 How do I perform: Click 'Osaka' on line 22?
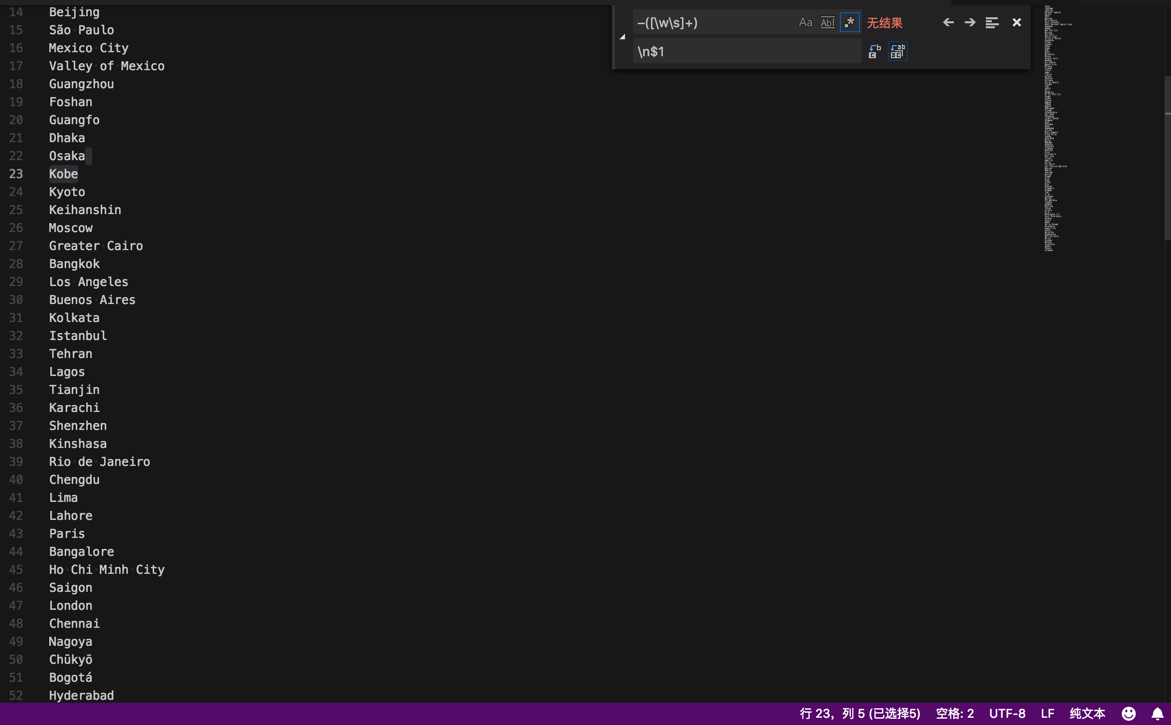pyautogui.click(x=67, y=156)
